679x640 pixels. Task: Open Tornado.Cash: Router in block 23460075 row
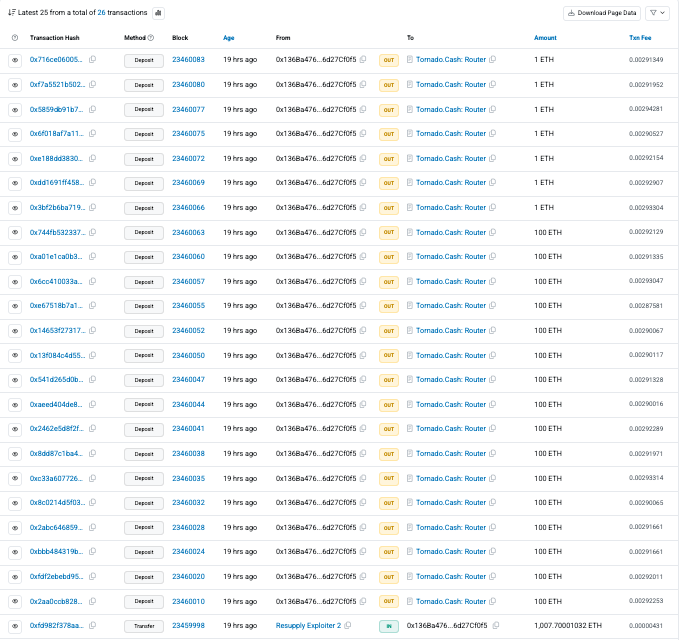click(451, 133)
